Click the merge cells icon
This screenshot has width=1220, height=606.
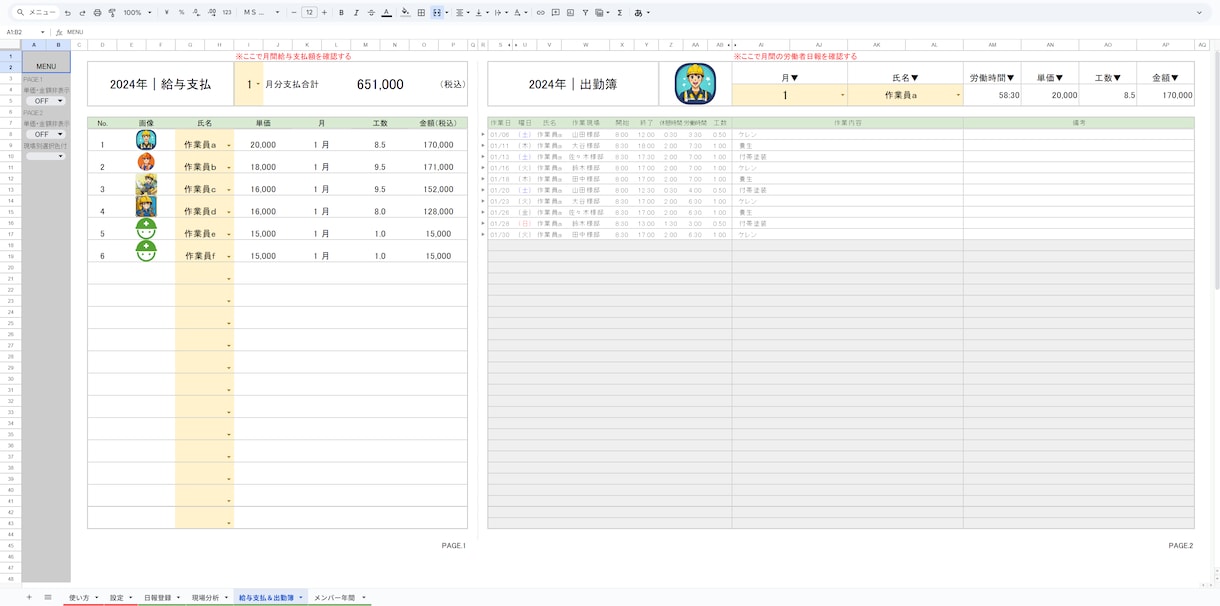pyautogui.click(x=437, y=13)
